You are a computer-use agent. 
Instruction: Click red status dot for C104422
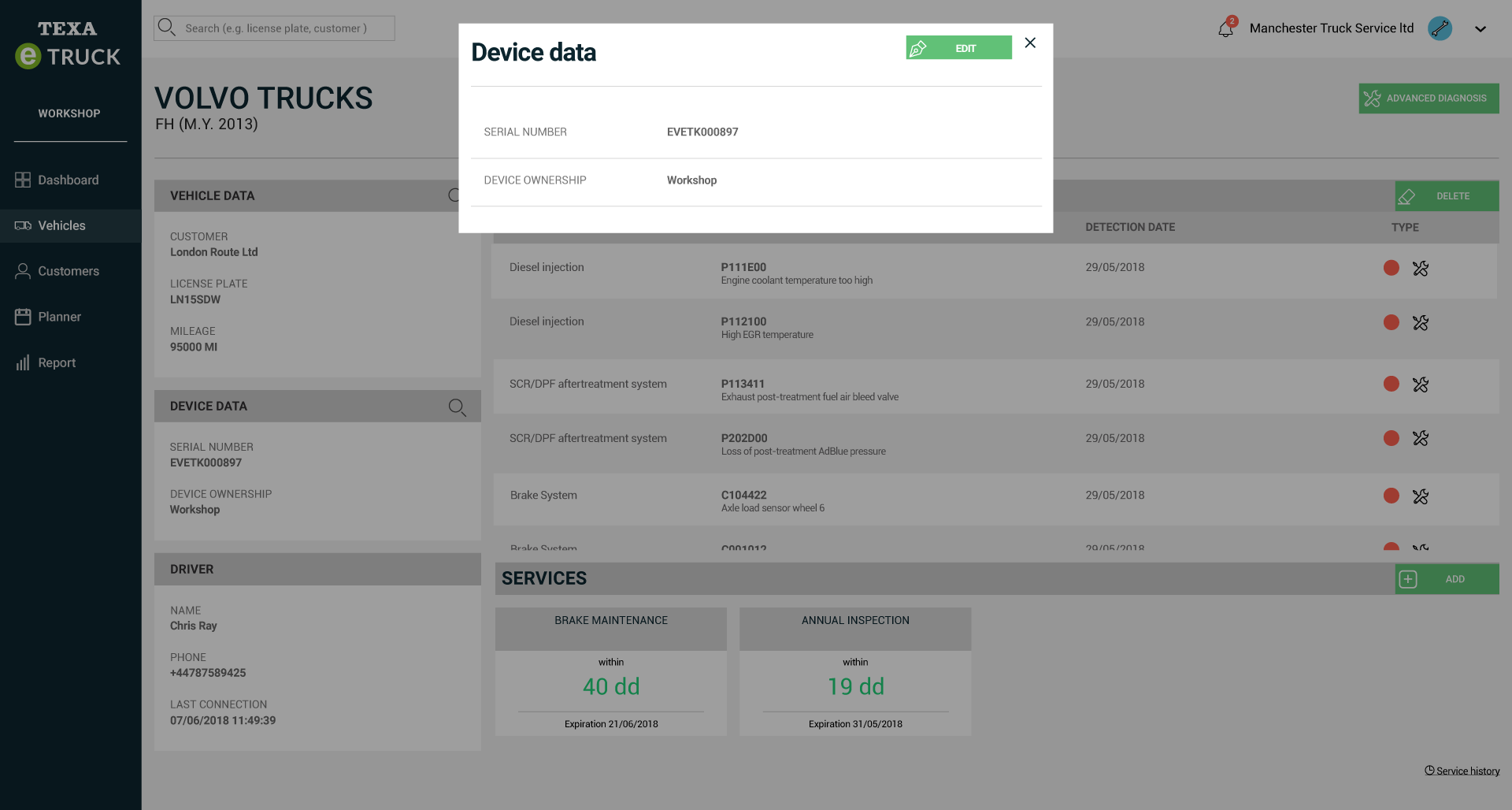[x=1392, y=496]
